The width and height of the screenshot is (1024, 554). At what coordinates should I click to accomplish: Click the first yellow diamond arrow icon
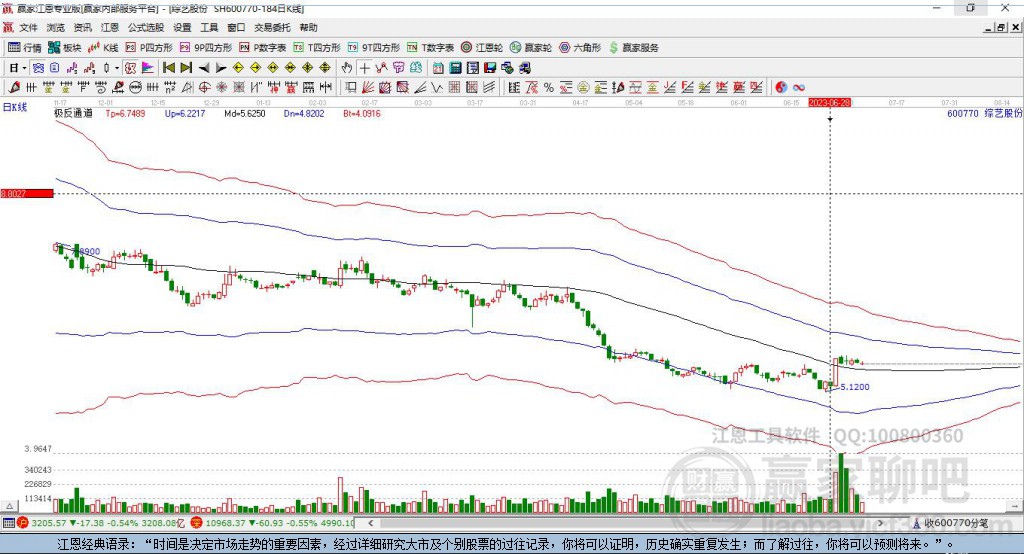point(238,68)
